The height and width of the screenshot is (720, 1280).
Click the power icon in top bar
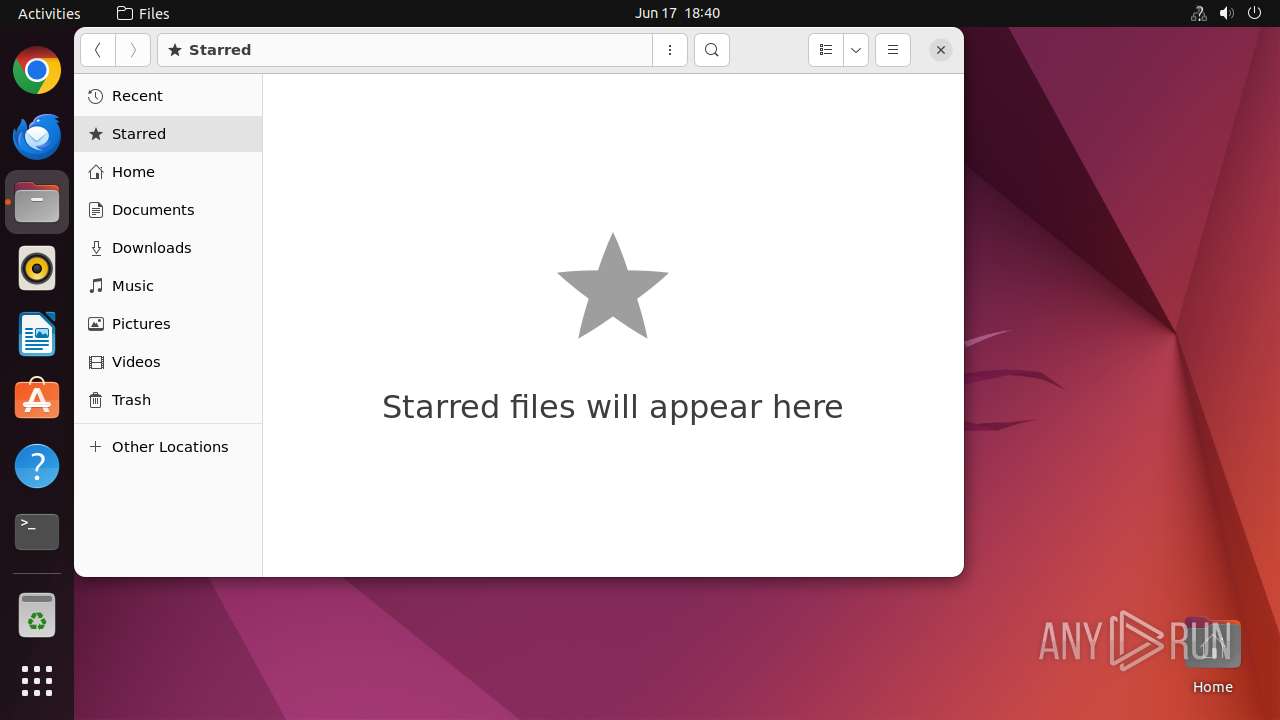click(x=1255, y=13)
